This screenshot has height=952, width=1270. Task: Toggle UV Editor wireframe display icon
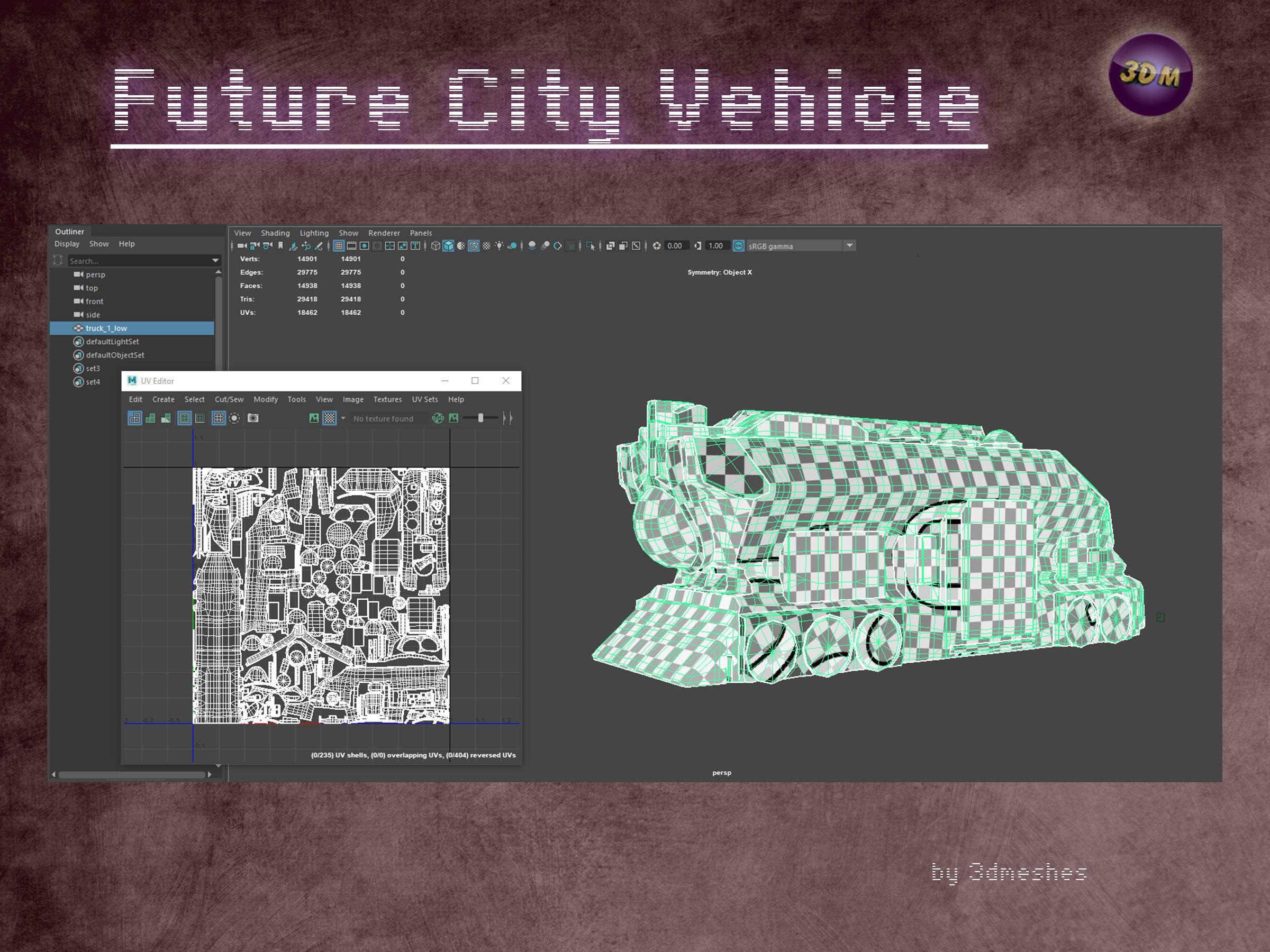[x=134, y=418]
